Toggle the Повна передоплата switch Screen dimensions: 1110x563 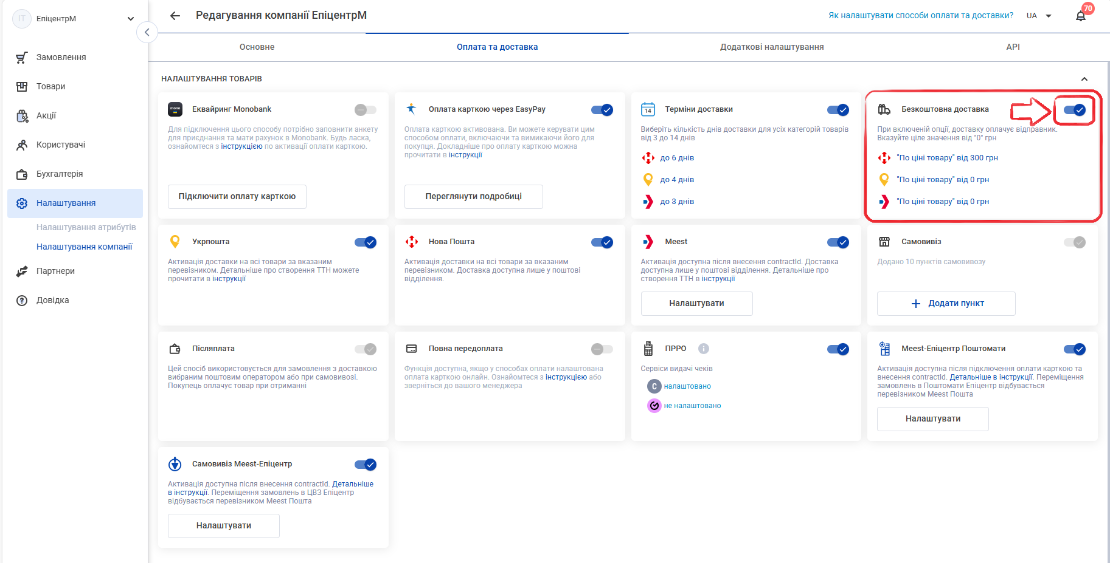click(602, 349)
